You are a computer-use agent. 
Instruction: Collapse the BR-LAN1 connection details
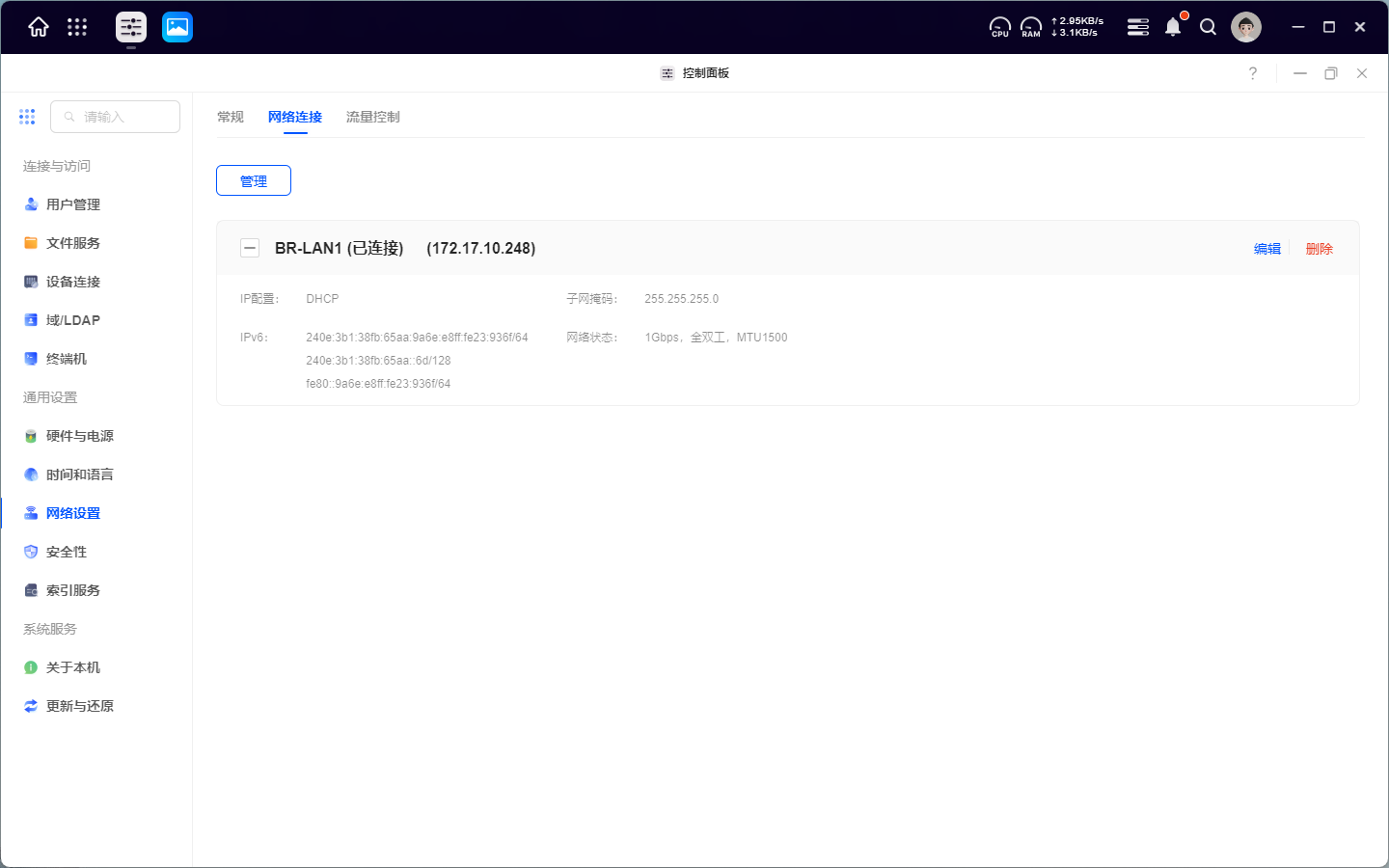[x=250, y=248]
